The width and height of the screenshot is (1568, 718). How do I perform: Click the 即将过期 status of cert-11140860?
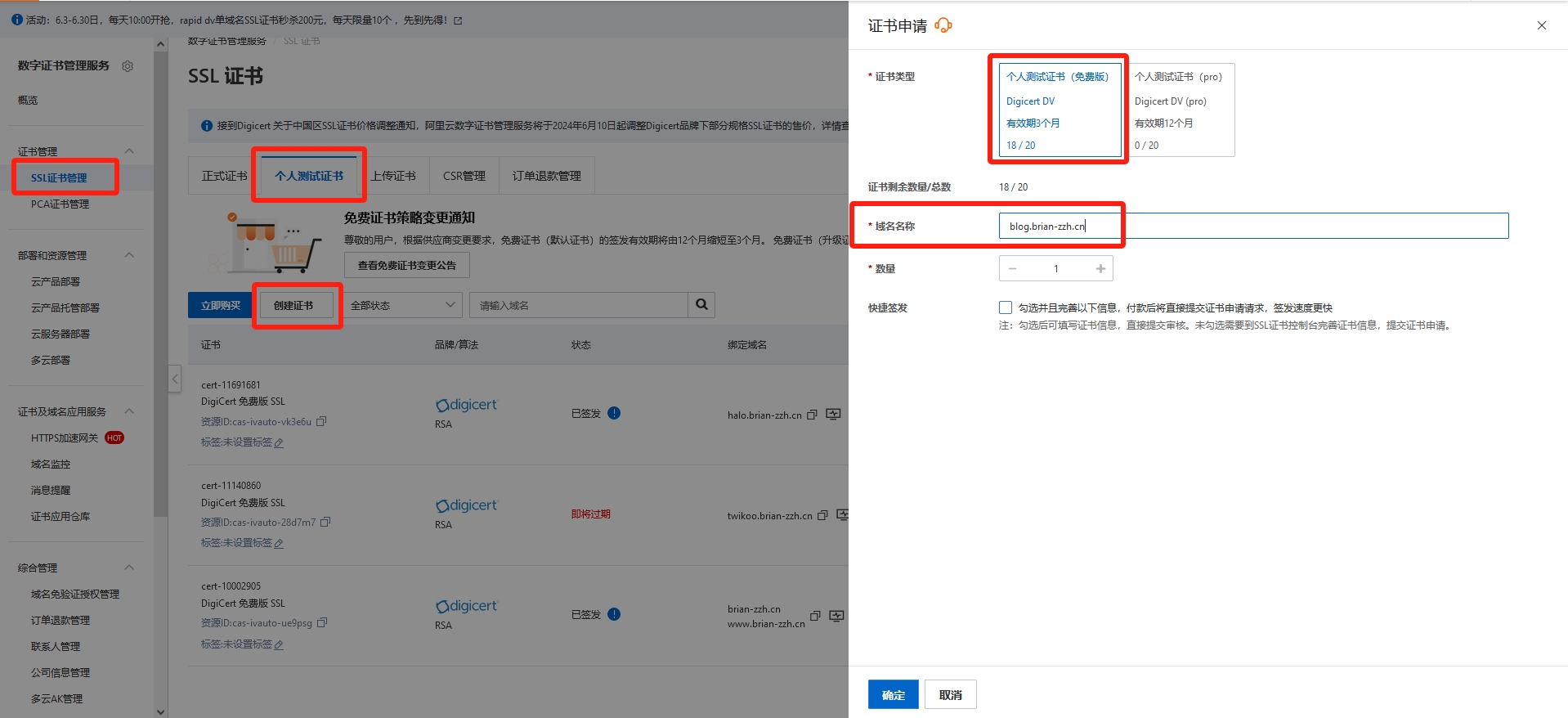591,514
